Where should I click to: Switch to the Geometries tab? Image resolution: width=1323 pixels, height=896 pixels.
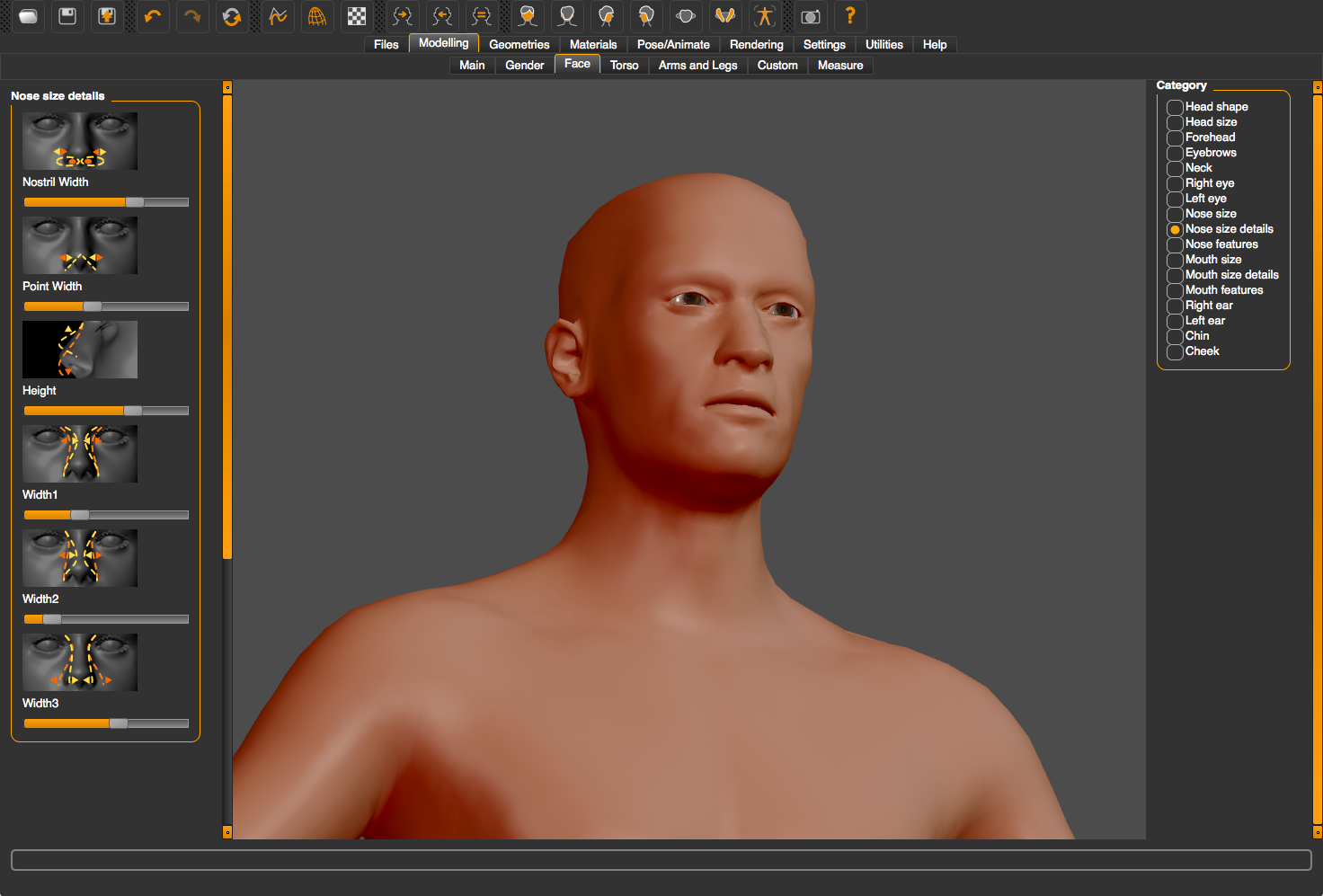(519, 44)
